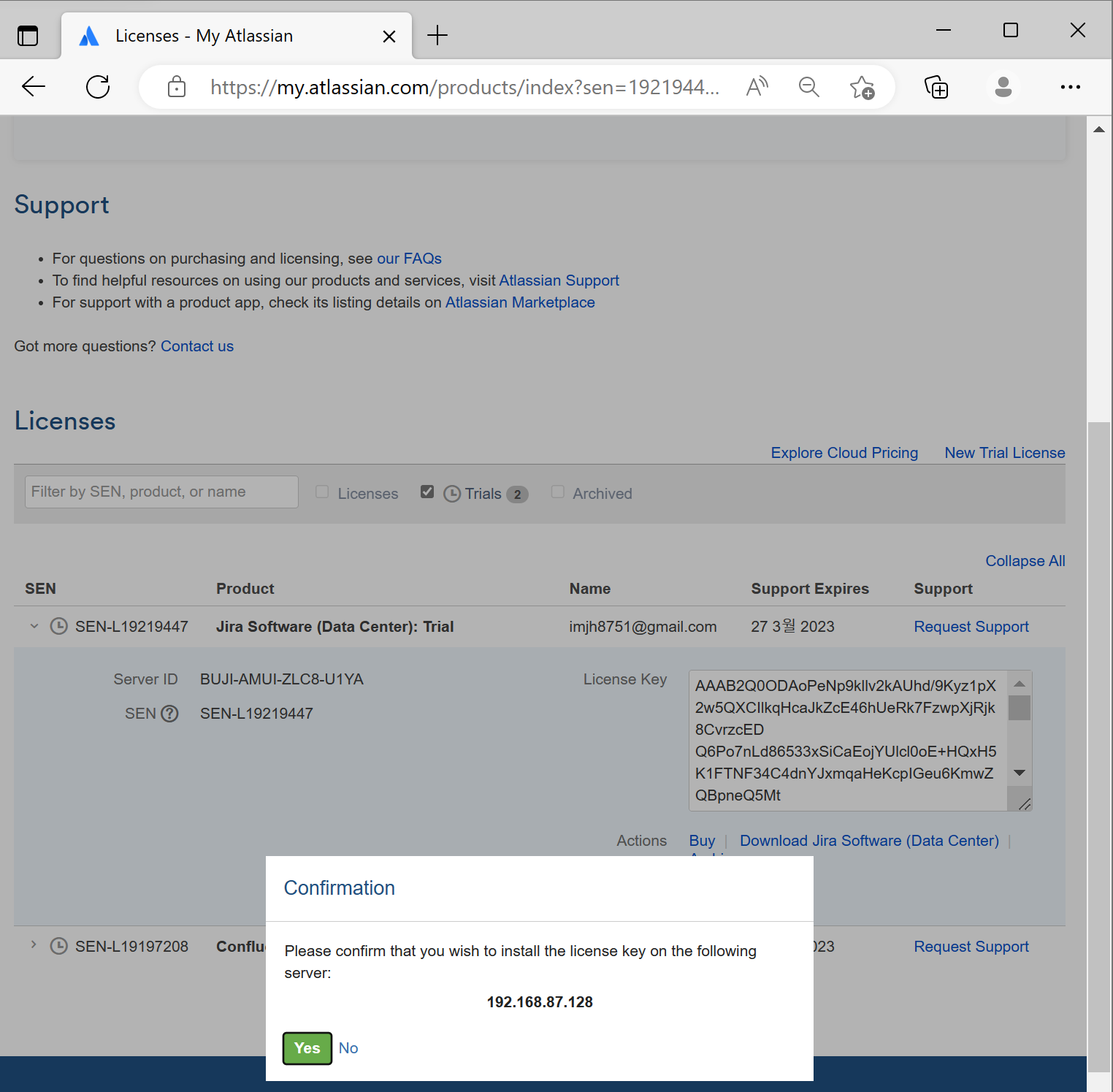This screenshot has height=1092, width=1113.
Task: Close the Licenses - My Atlassian tab
Action: click(x=389, y=37)
